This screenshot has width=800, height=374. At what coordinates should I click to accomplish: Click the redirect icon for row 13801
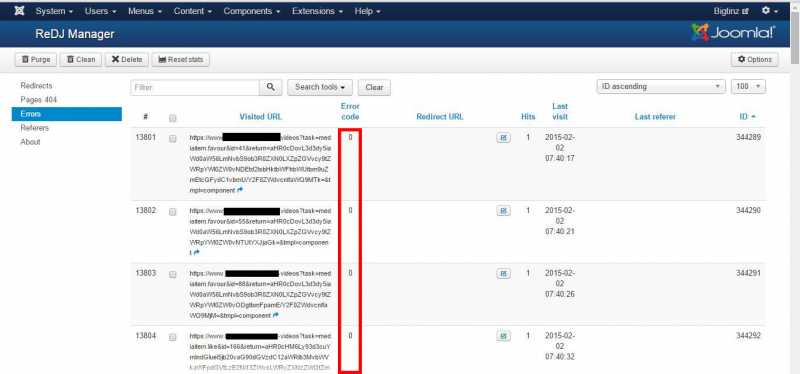pyautogui.click(x=503, y=138)
